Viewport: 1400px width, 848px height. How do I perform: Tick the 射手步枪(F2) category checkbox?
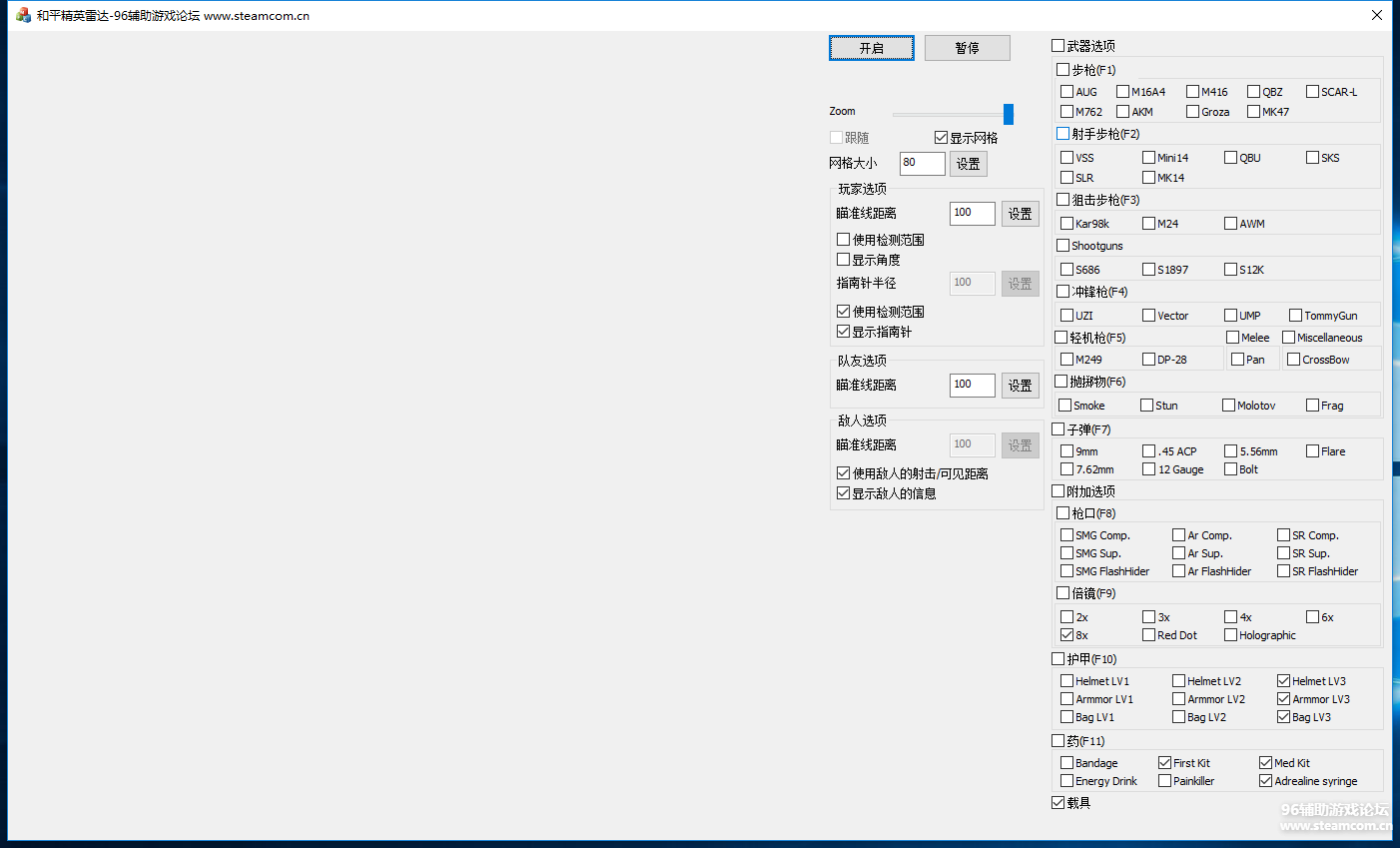[1062, 134]
